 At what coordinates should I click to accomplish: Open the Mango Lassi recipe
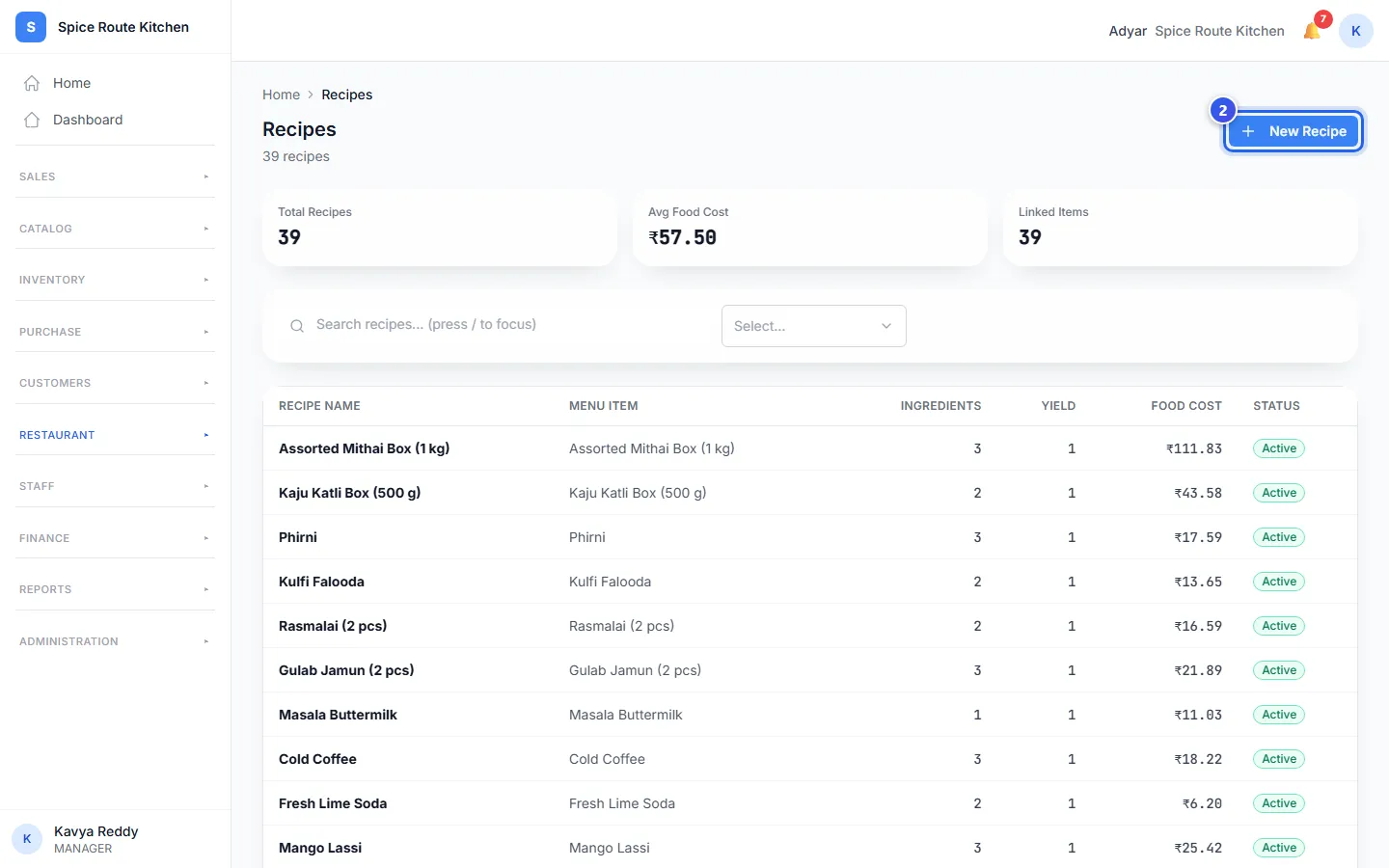click(809, 848)
